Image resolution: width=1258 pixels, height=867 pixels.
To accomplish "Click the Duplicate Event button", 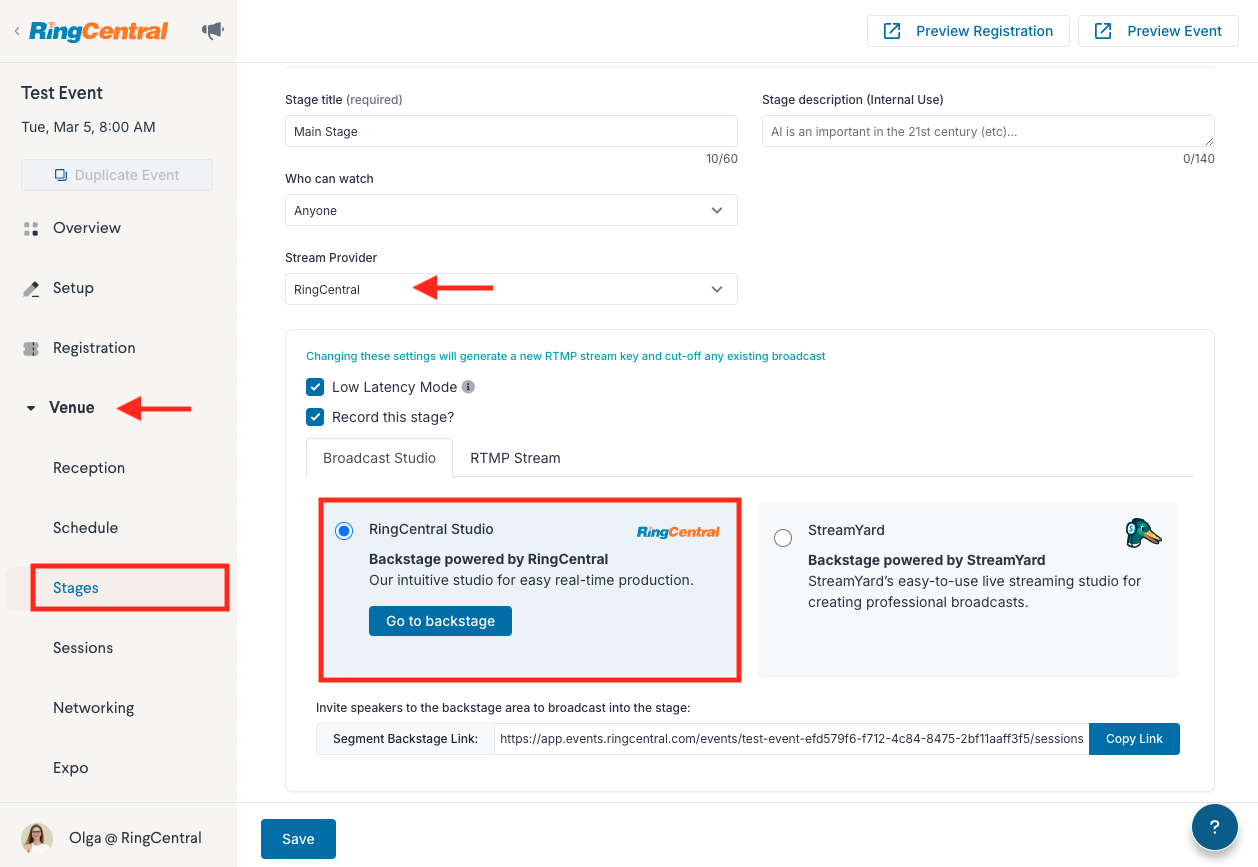I will point(117,175).
